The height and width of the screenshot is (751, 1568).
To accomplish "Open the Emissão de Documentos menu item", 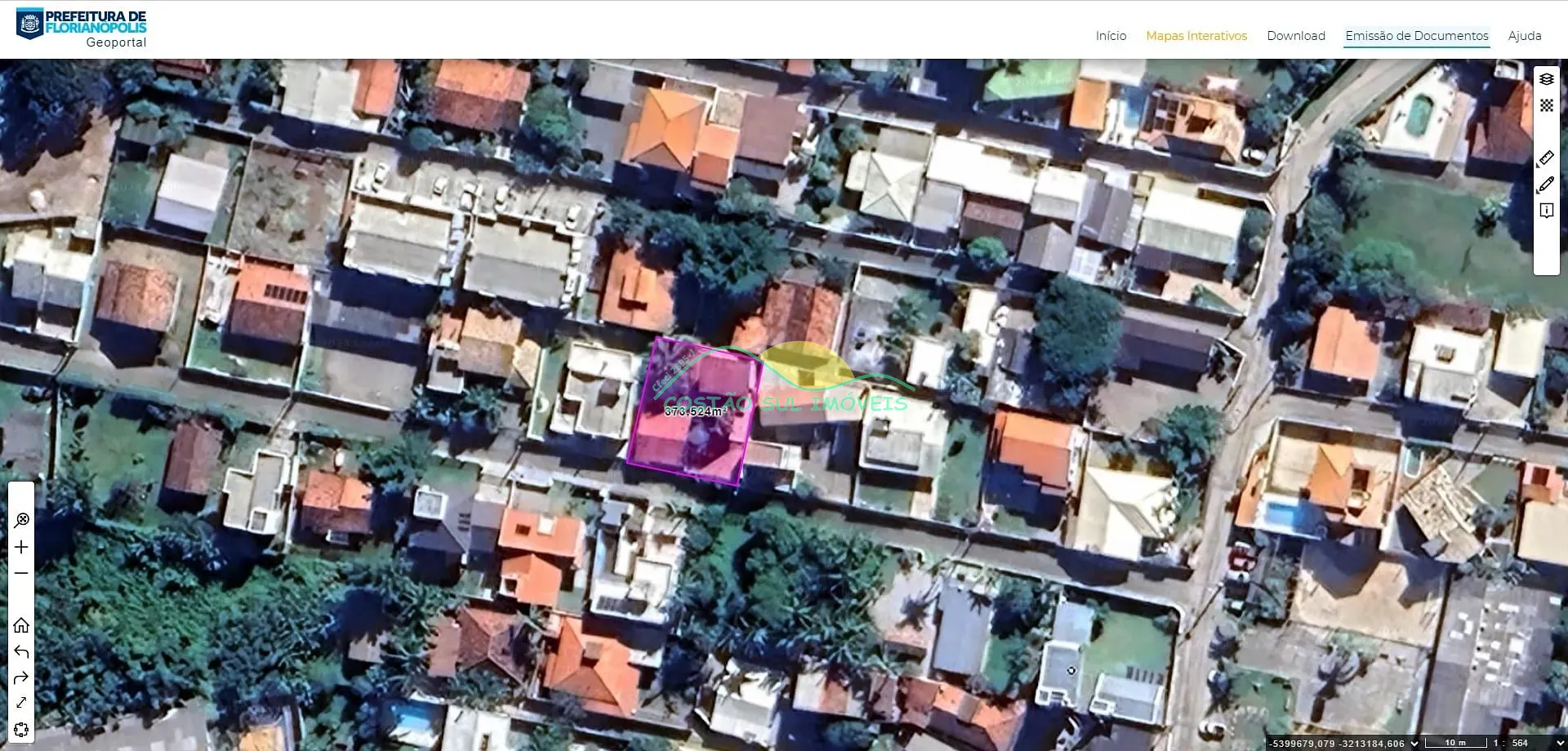I will (x=1417, y=36).
